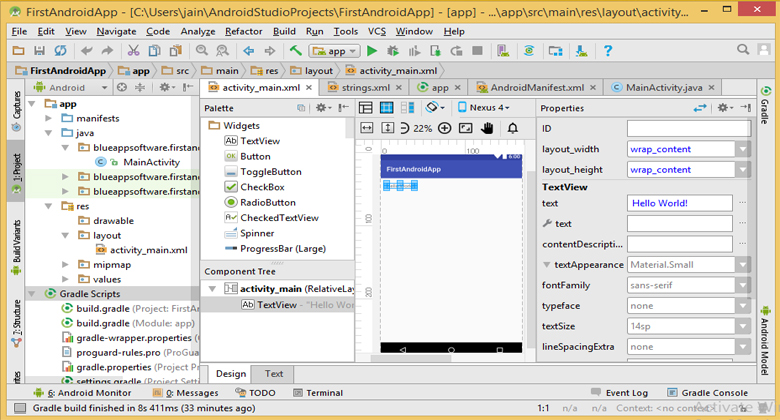780x420 pixels.
Task: Open the layout_width dropdown arrow
Action: pos(743,149)
